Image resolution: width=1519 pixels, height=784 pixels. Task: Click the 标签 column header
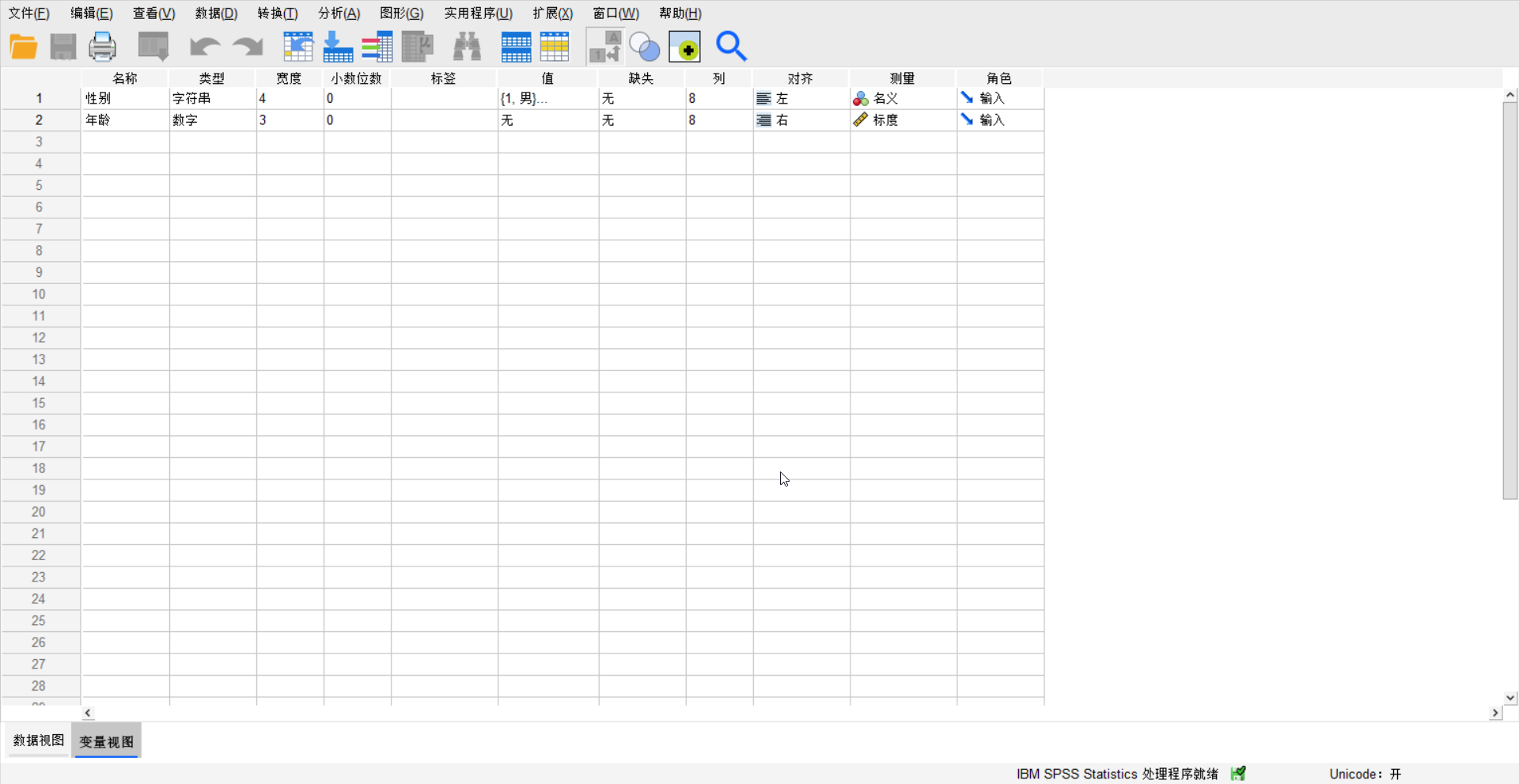pos(444,78)
